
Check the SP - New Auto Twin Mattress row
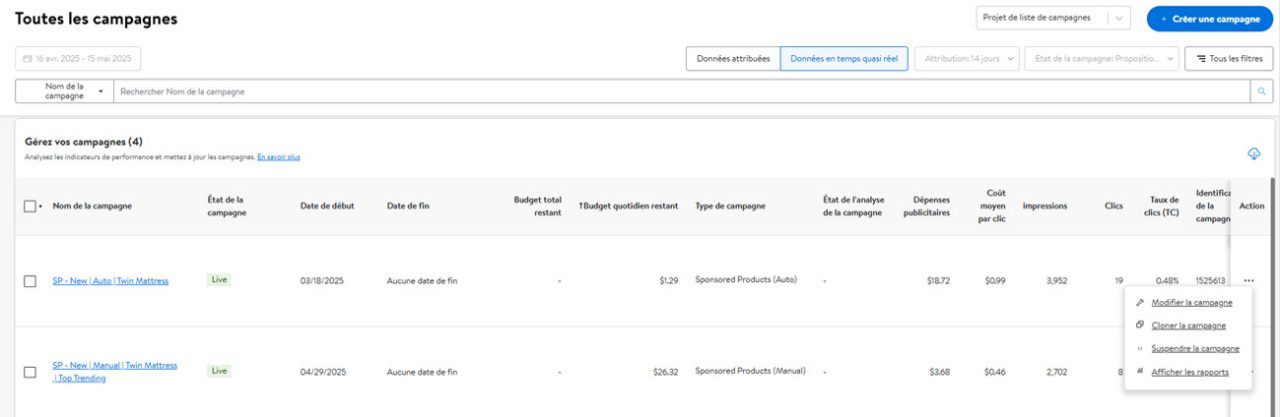30,281
